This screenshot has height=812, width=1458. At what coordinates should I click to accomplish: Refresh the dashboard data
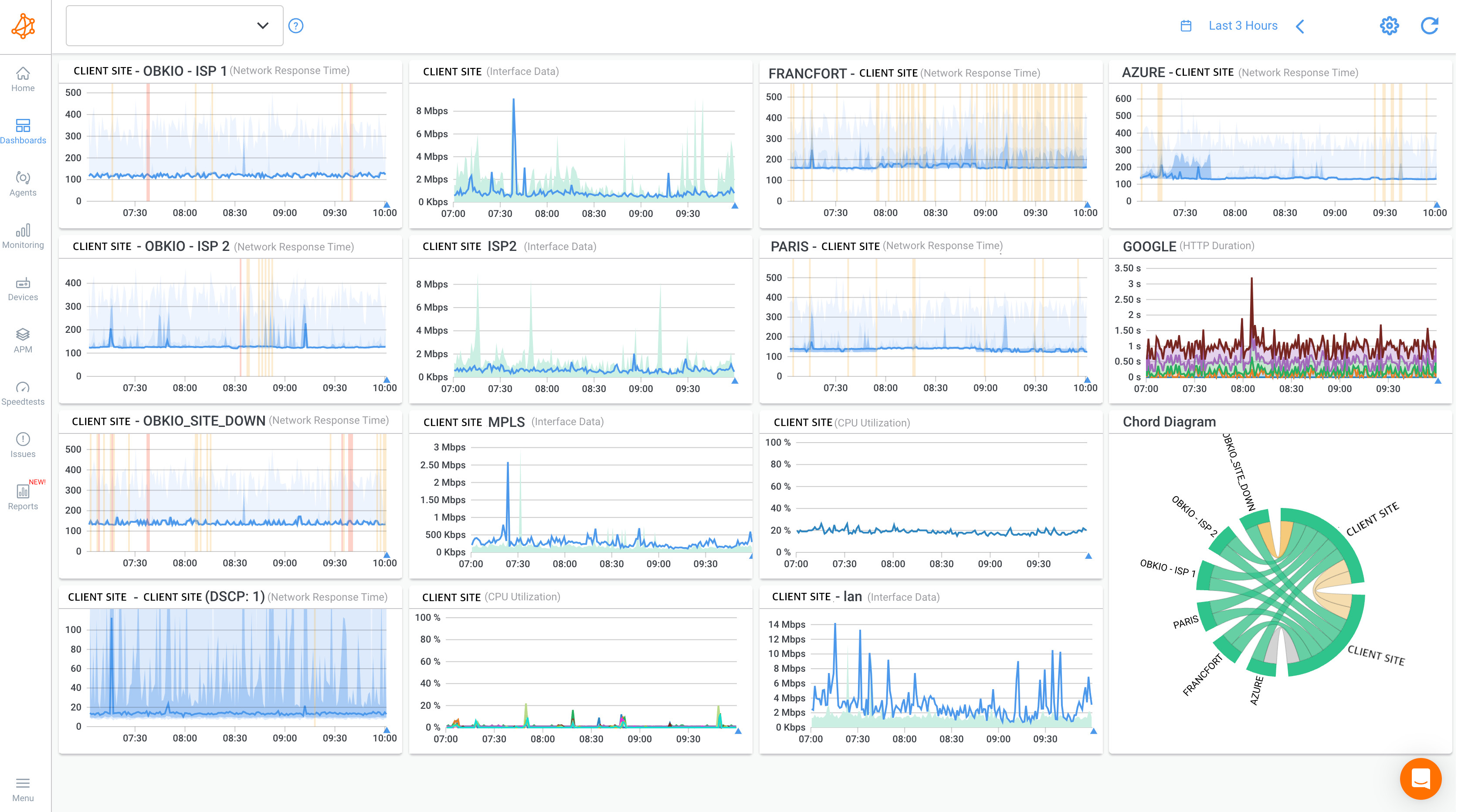pyautogui.click(x=1430, y=25)
